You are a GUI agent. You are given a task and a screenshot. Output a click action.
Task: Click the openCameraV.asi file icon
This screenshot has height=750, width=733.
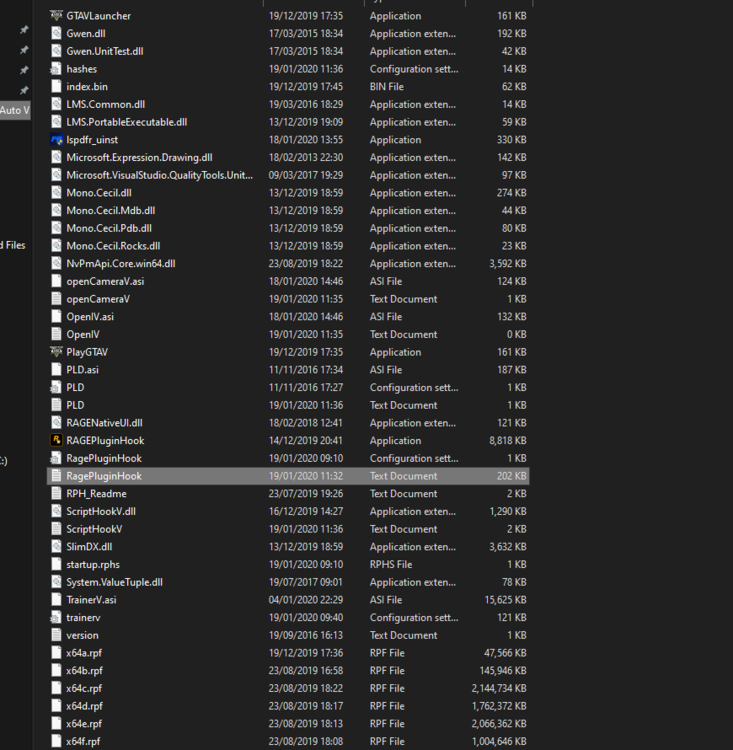[x=56, y=281]
